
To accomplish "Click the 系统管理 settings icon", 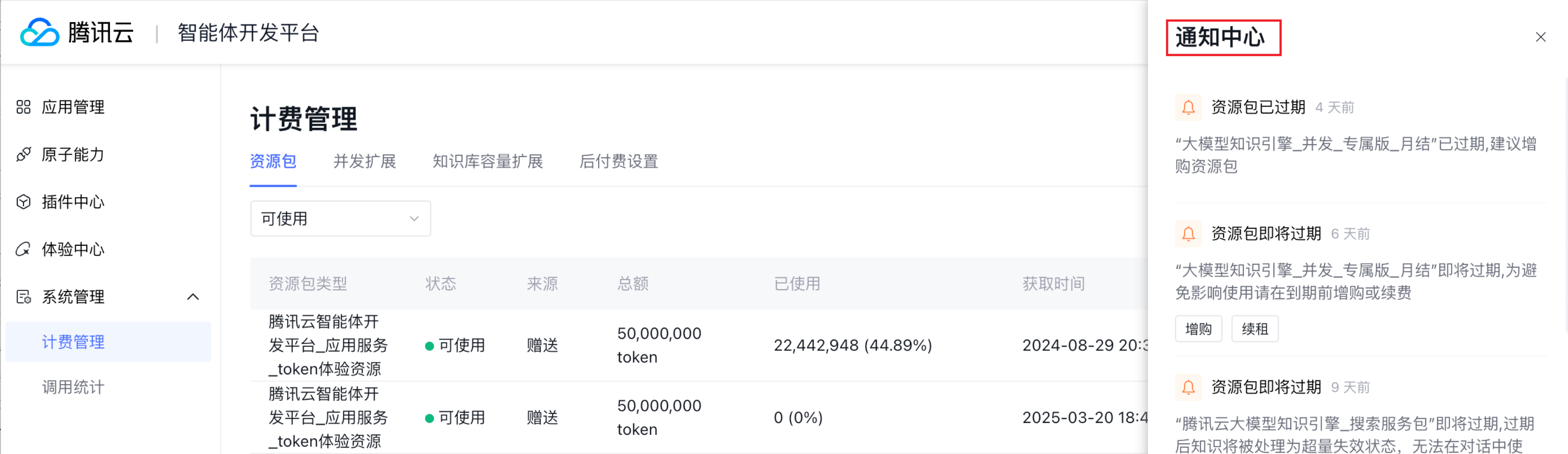I will (24, 297).
